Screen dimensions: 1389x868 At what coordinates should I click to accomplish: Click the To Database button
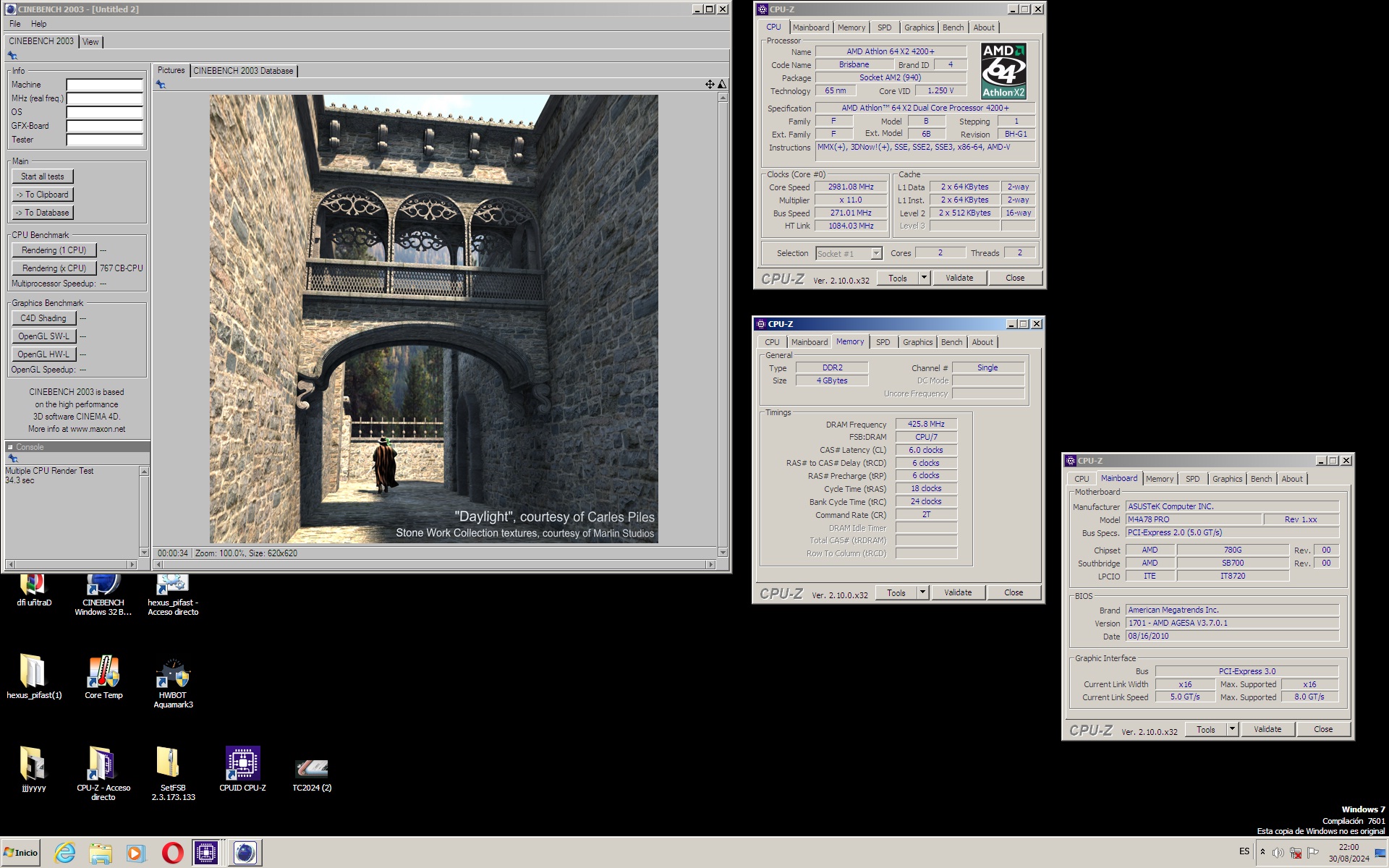(x=43, y=213)
